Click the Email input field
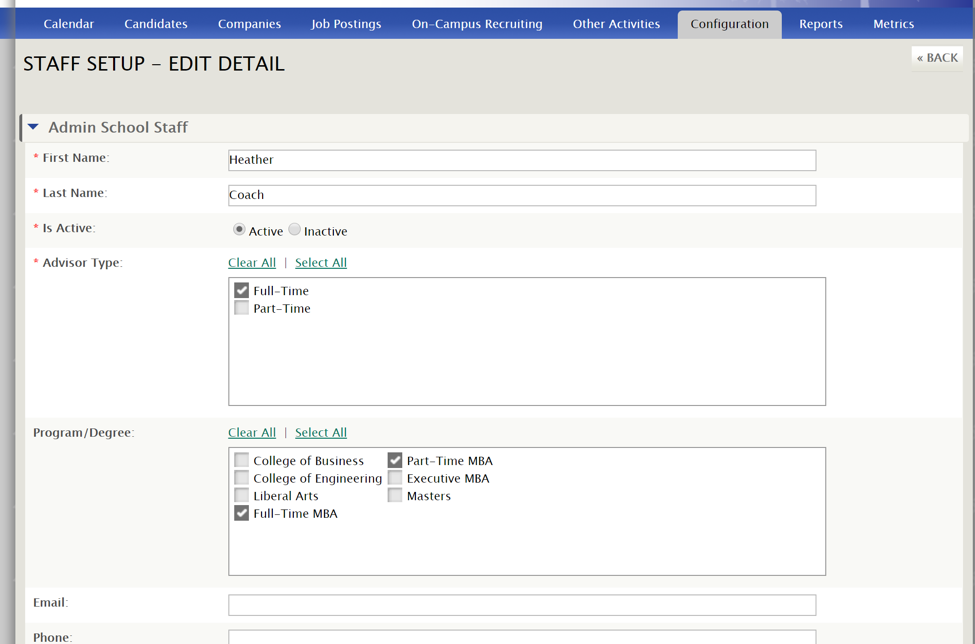Viewport: 975px width, 644px height. pyautogui.click(x=522, y=605)
